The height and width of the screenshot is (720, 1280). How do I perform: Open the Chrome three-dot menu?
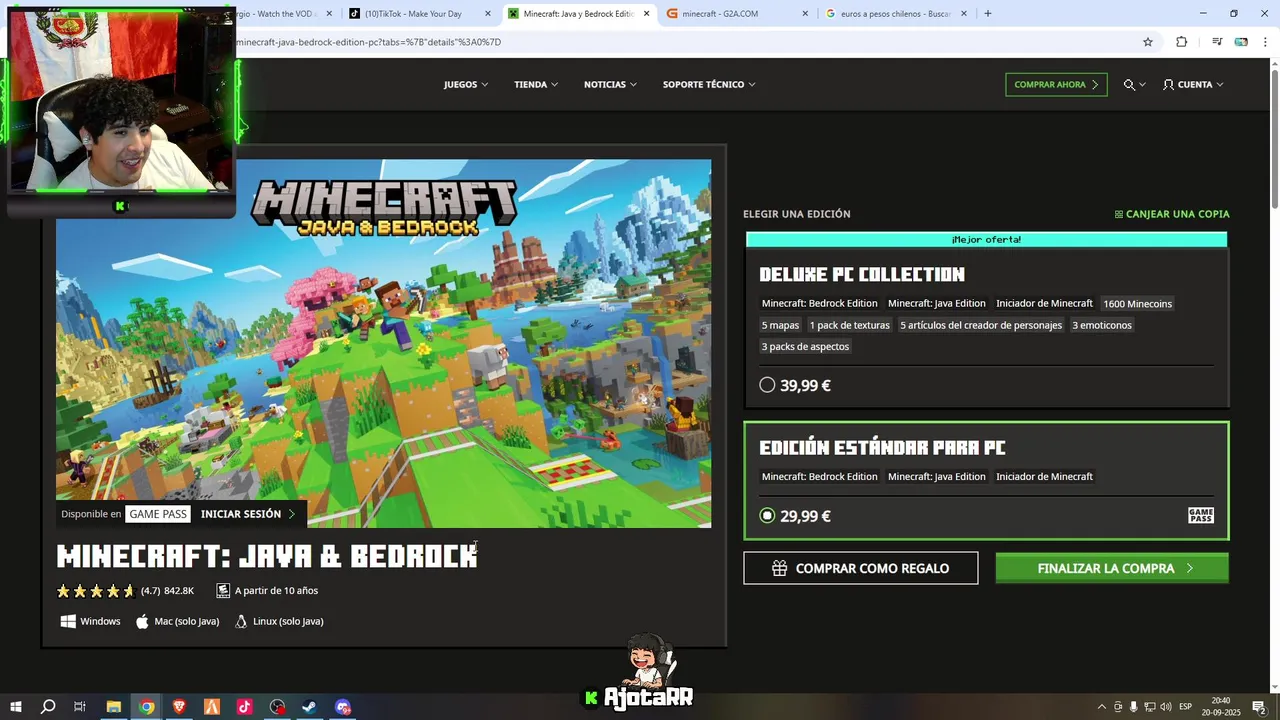tap(1266, 42)
